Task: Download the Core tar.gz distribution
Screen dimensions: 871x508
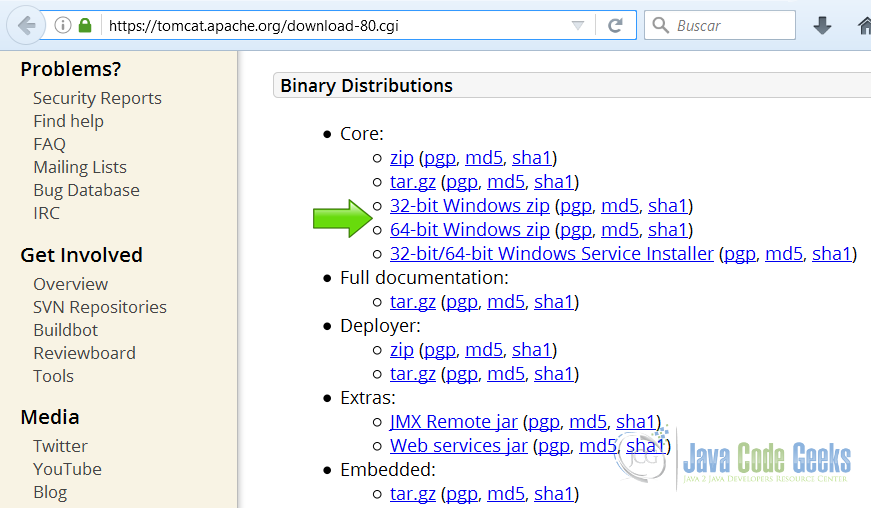Action: (x=413, y=182)
